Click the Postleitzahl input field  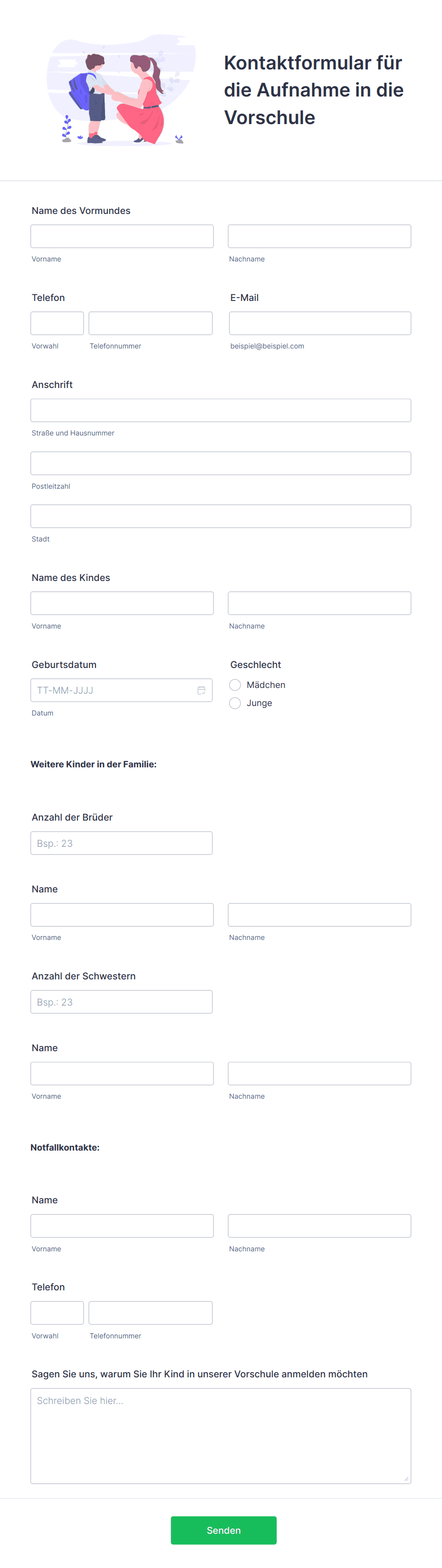pos(221,463)
